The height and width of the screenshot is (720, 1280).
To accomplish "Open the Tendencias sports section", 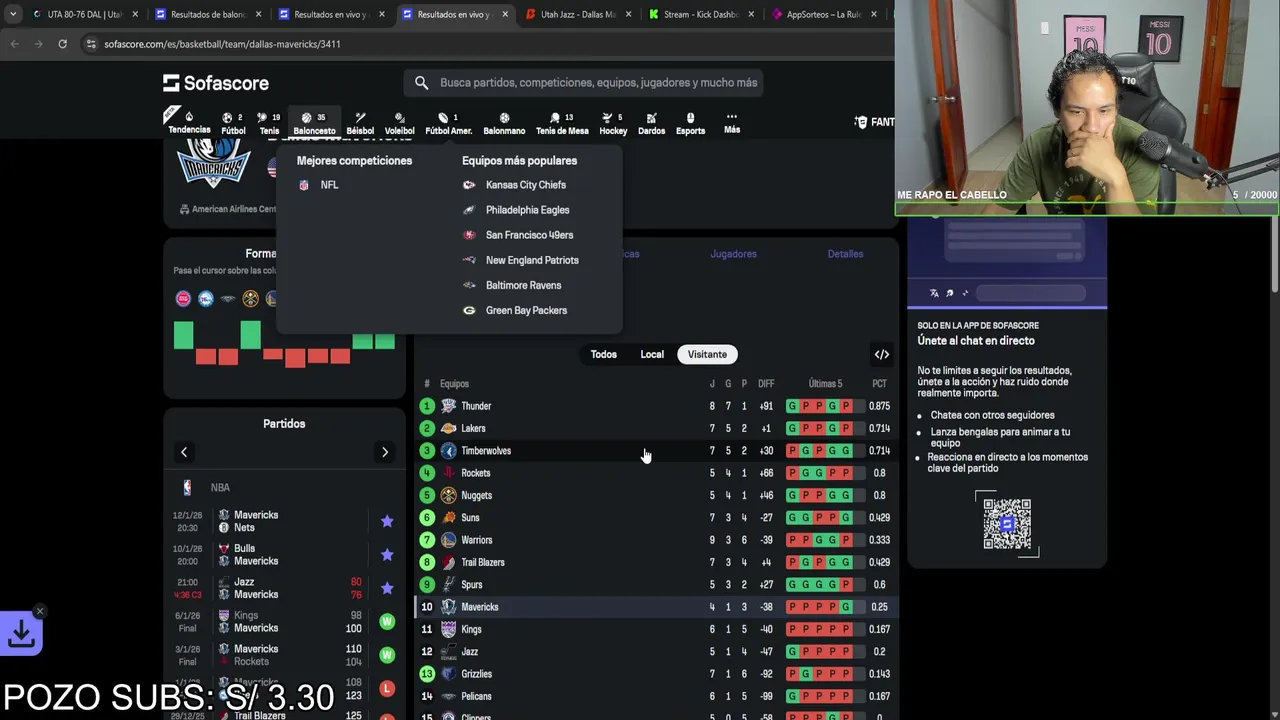I will click(x=189, y=123).
